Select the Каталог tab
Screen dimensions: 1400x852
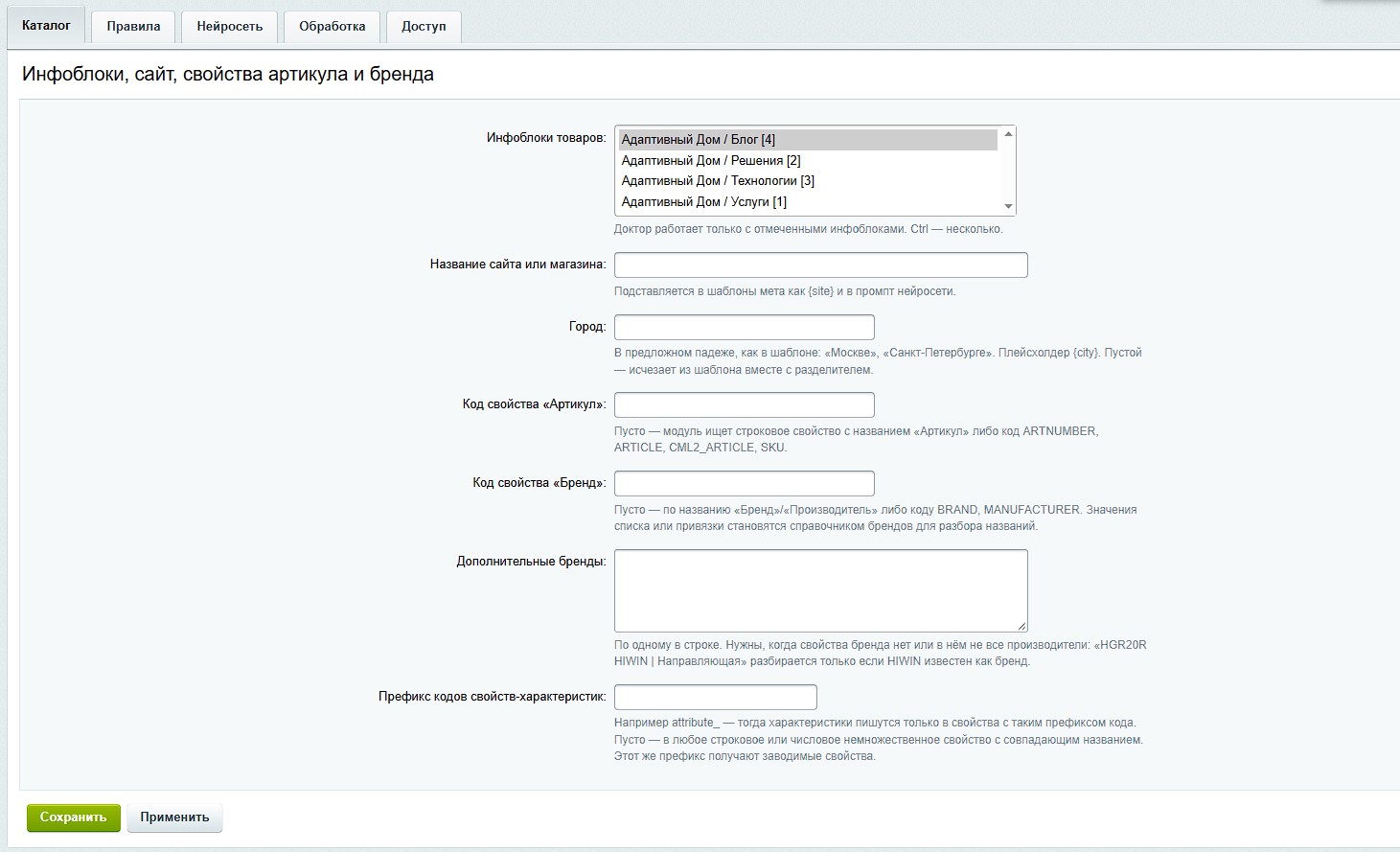(x=46, y=26)
